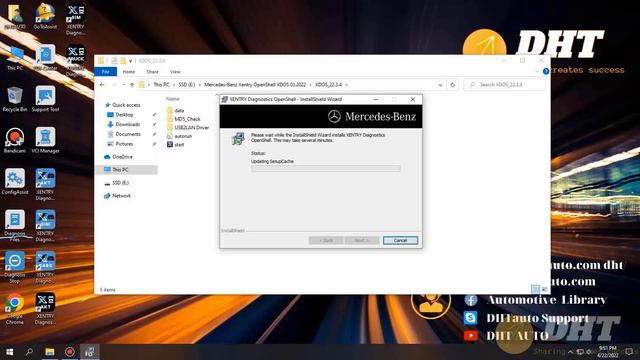Switch to the View ribbon tab

(175, 71)
